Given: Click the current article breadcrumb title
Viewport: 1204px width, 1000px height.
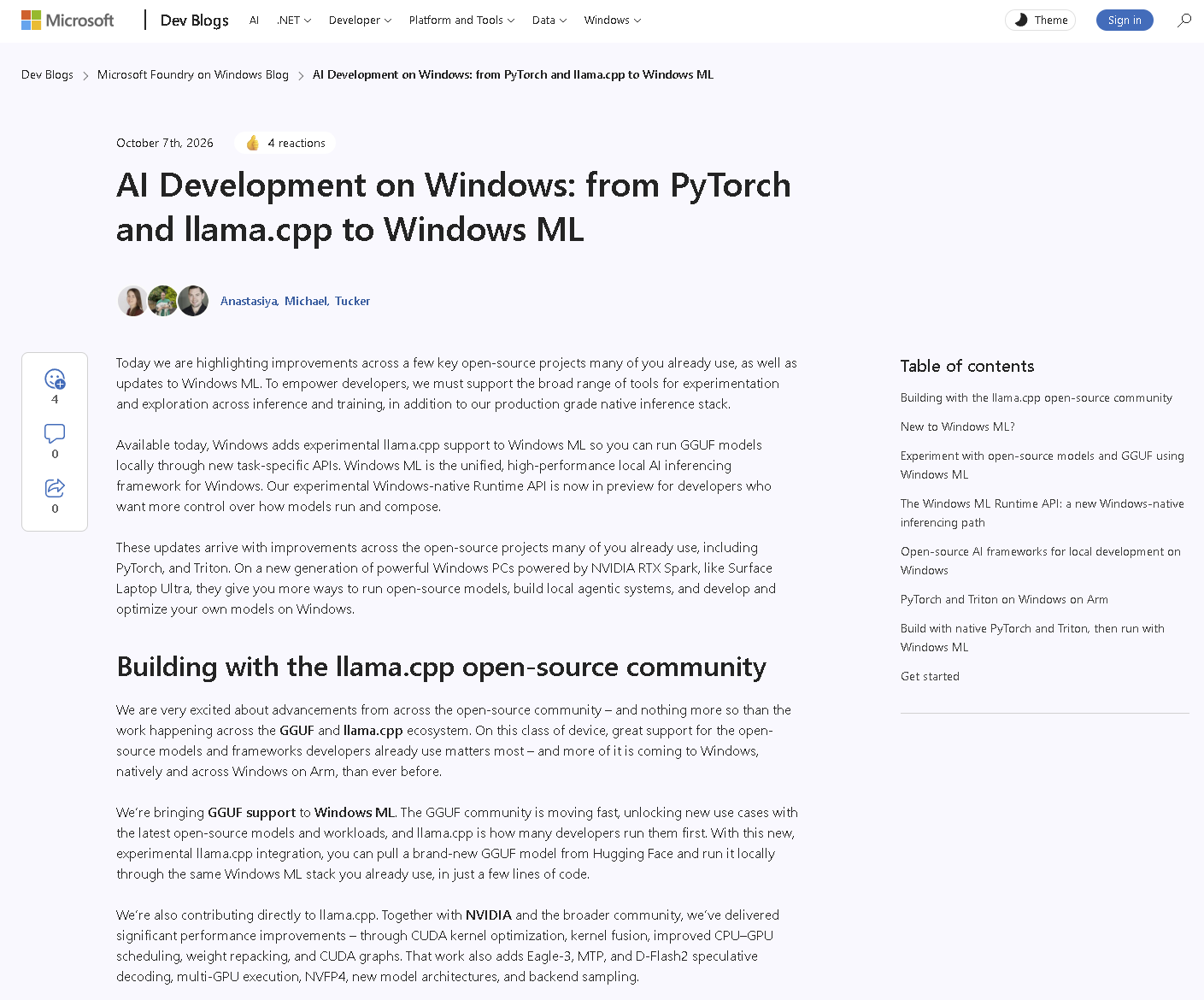Looking at the screenshot, I should (513, 75).
